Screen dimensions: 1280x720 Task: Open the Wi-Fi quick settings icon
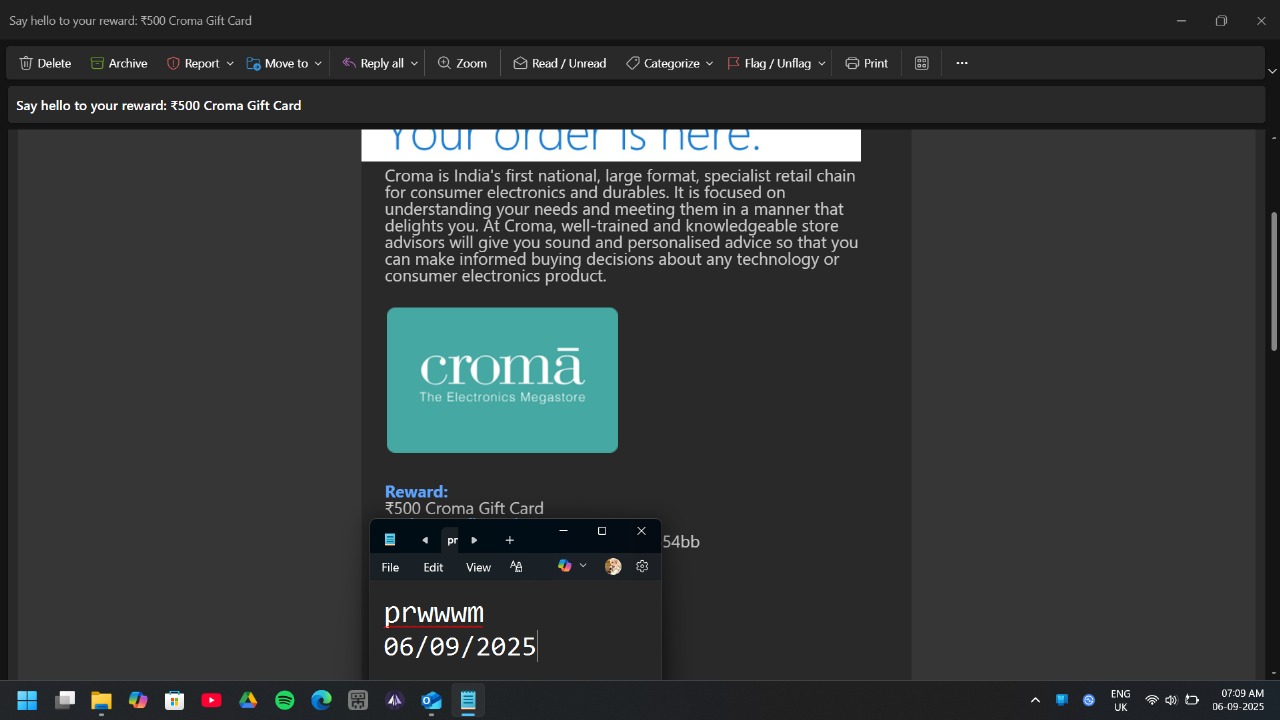coord(1152,700)
